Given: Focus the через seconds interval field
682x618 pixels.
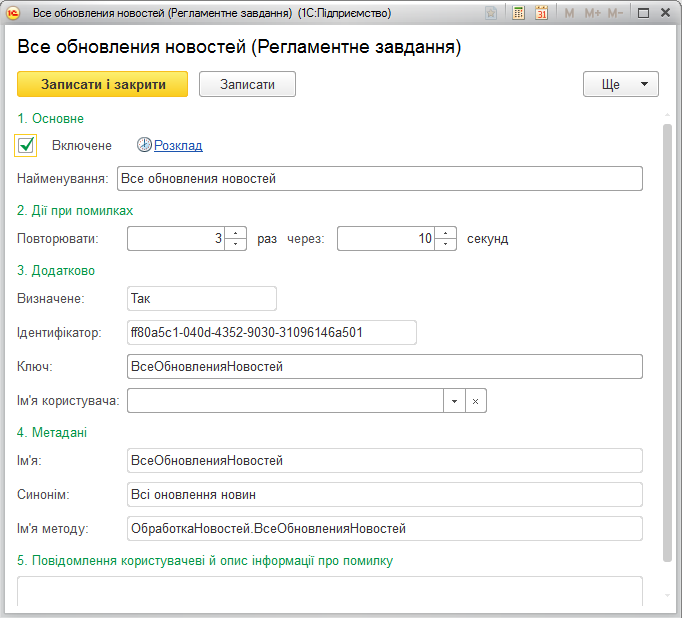Looking at the screenshot, I should click(386, 238).
